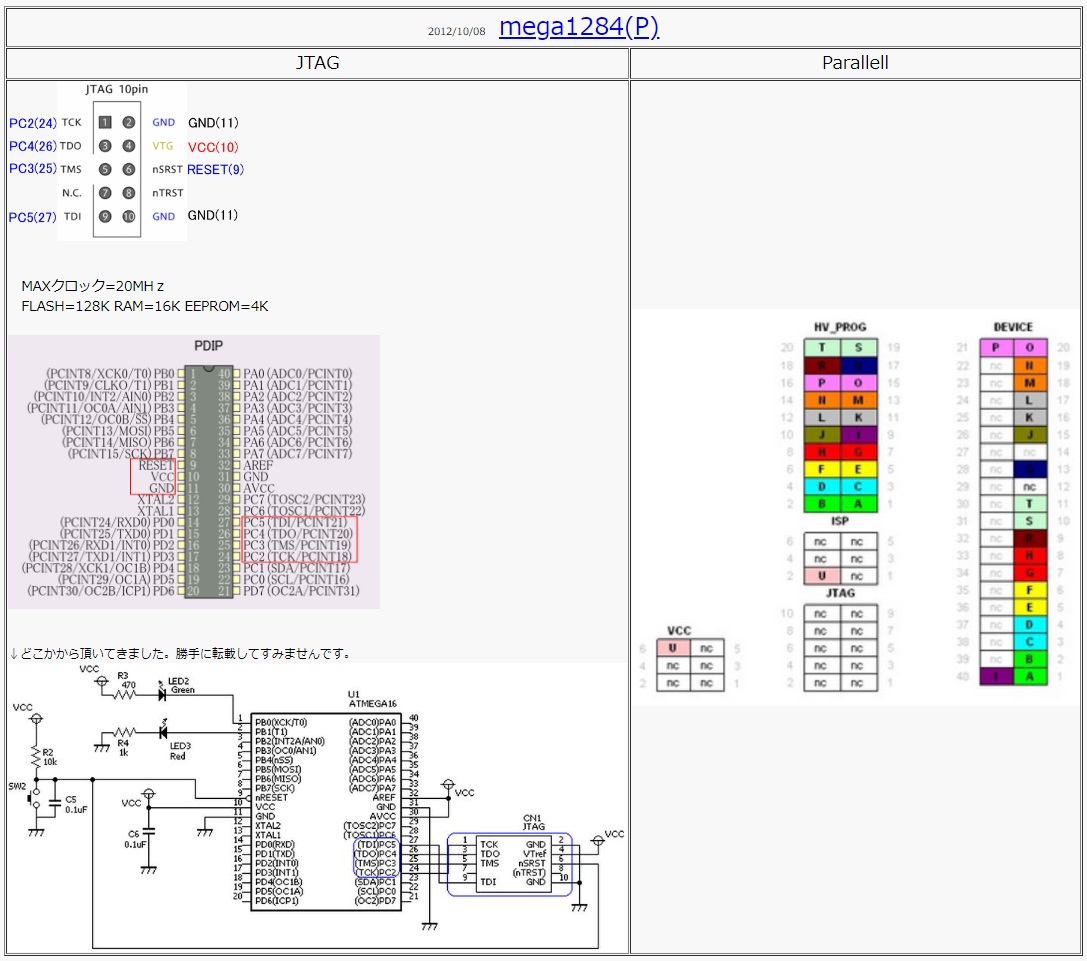Click pink U cell in VCC table

pos(673,648)
